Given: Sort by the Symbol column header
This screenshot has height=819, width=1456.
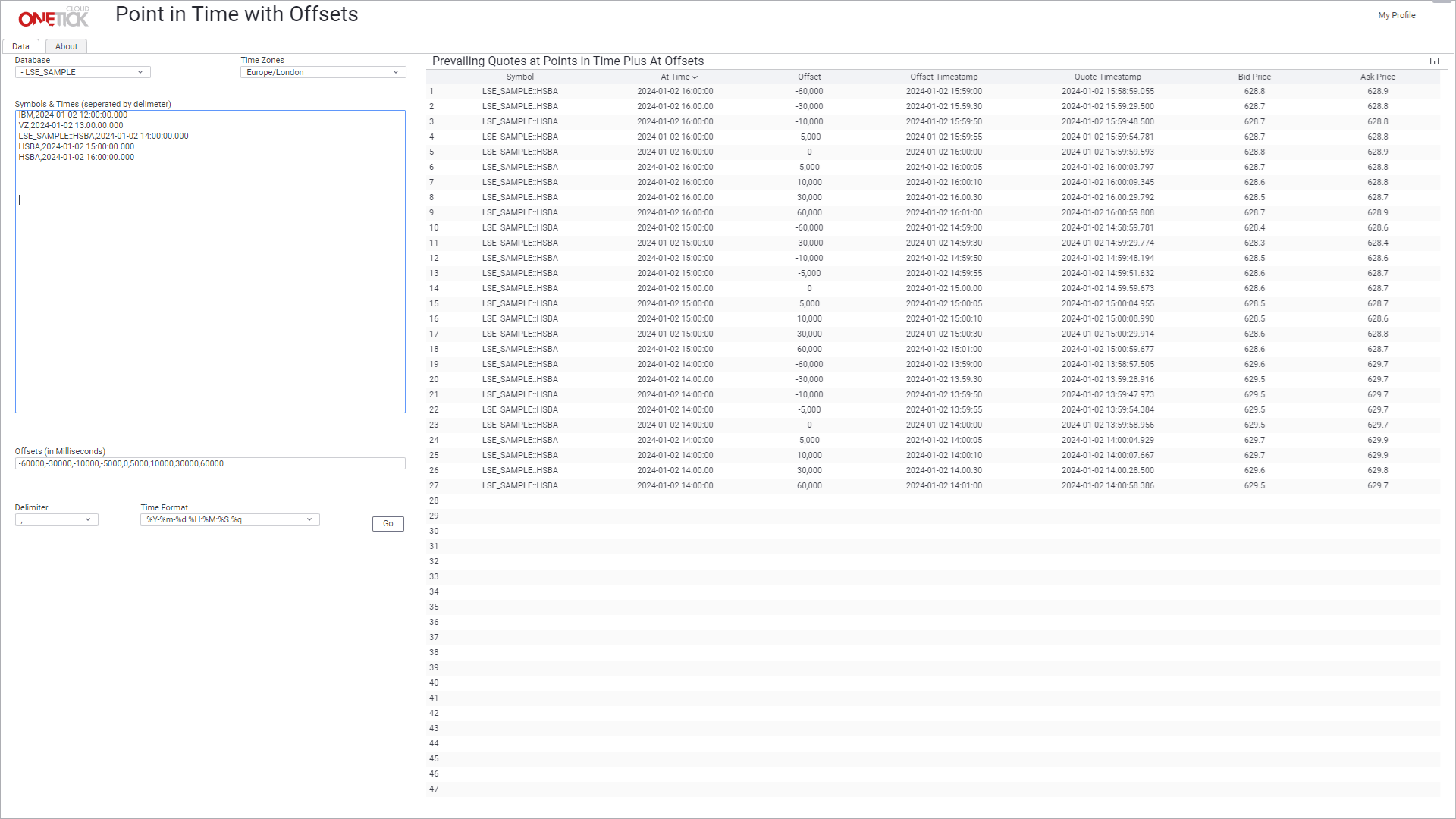Looking at the screenshot, I should (x=519, y=77).
